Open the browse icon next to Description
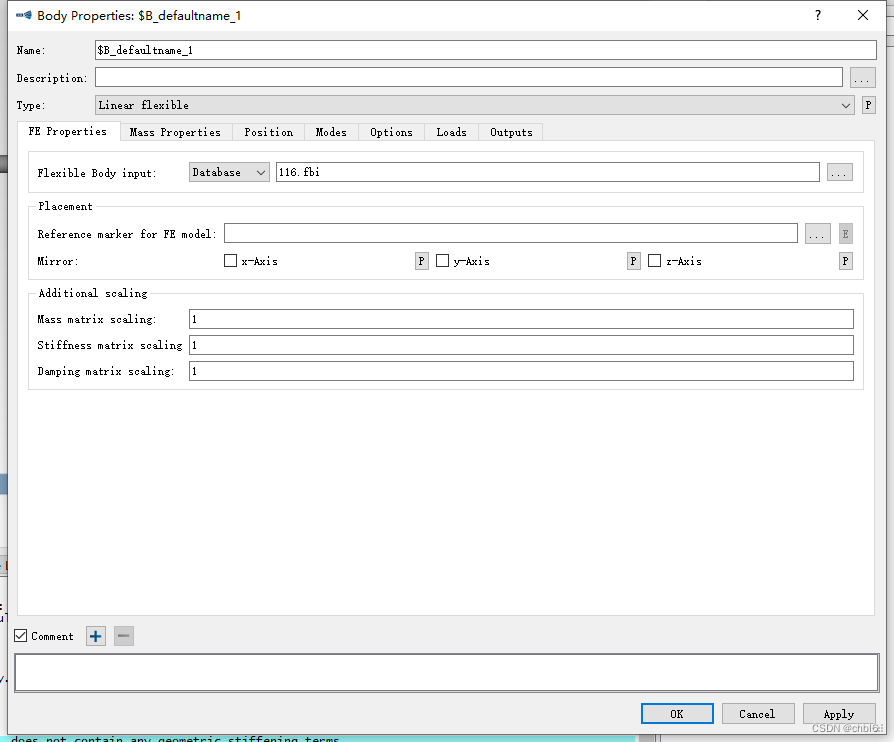 coord(862,77)
